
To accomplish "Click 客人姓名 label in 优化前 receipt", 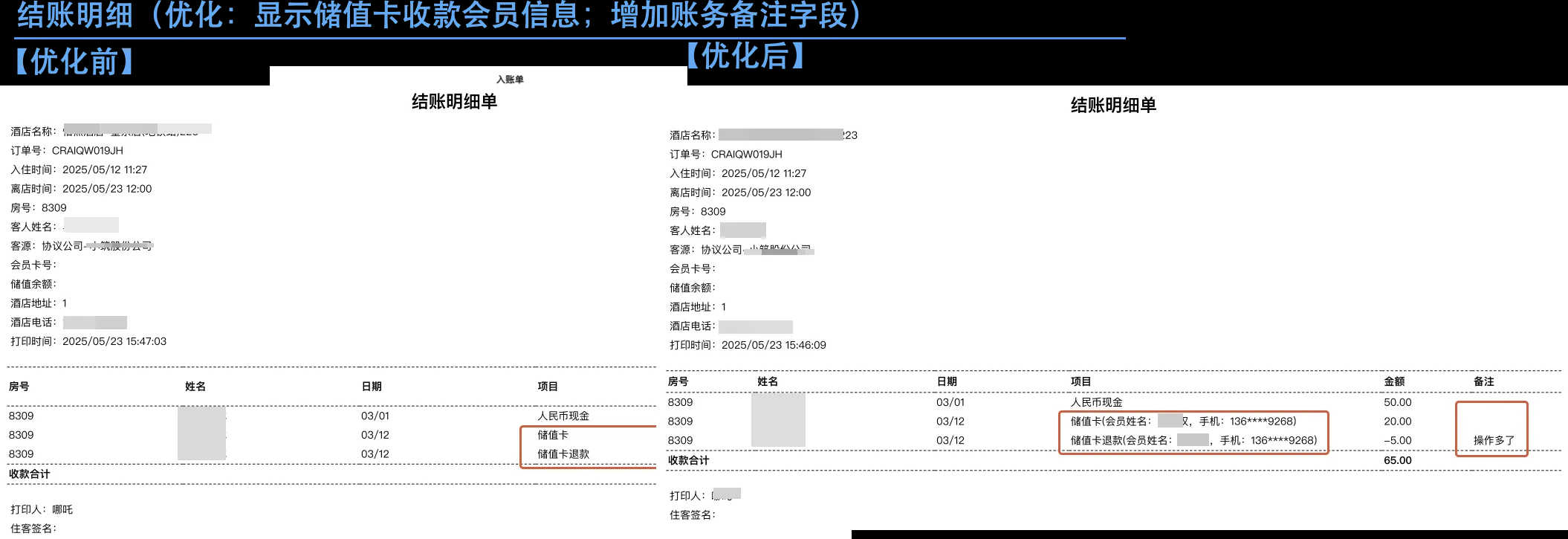I will click(33, 227).
